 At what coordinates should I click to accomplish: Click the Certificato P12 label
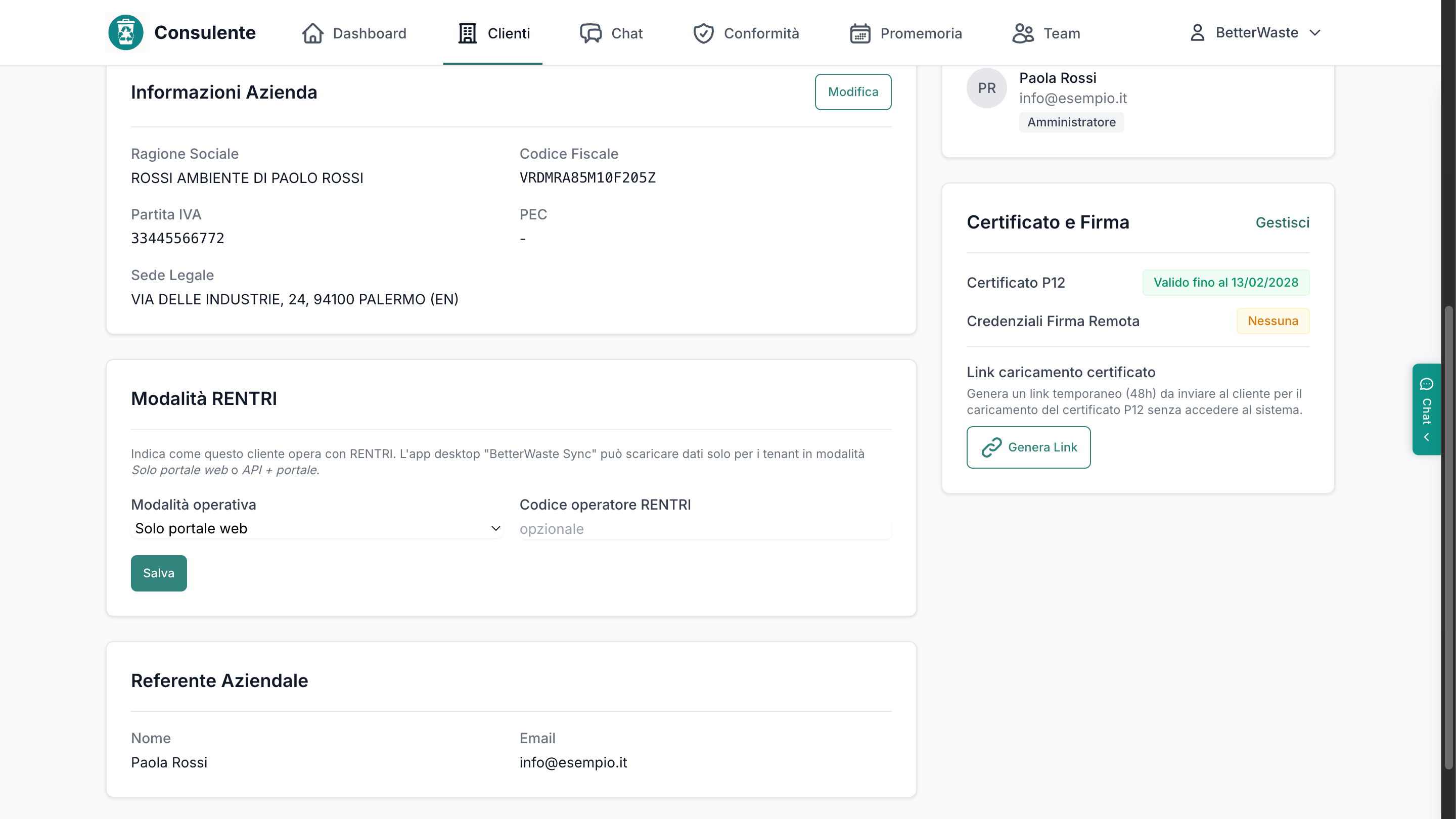coord(1016,283)
